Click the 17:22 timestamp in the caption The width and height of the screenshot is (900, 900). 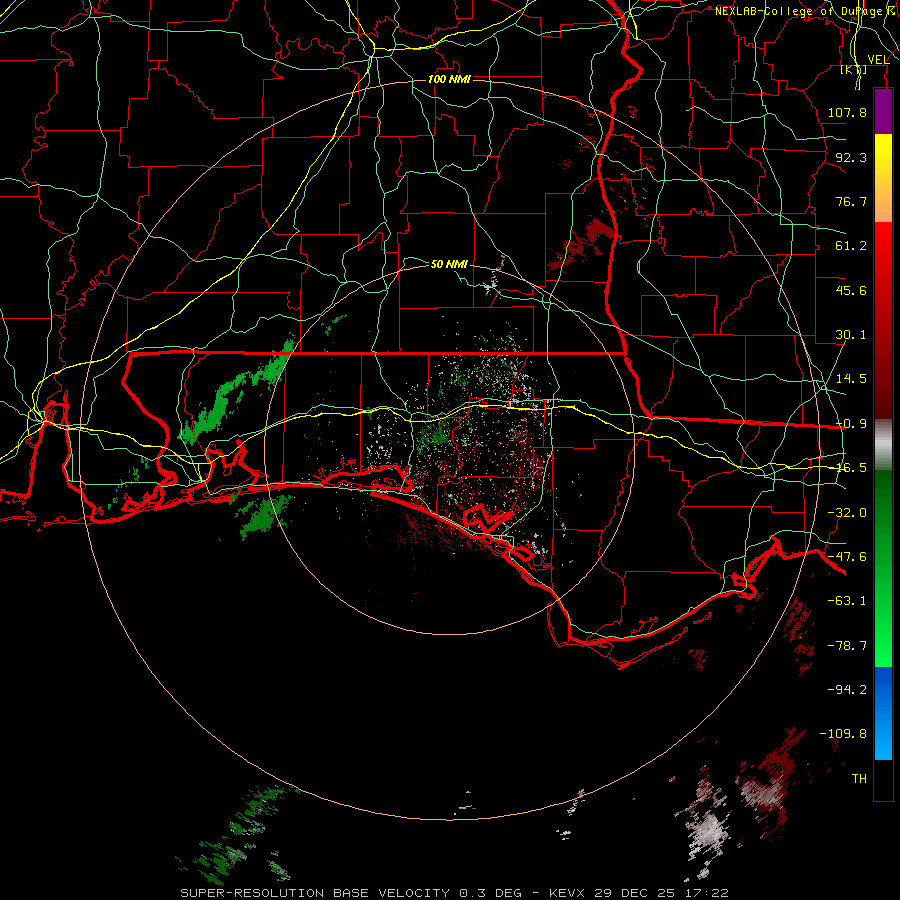tap(709, 893)
